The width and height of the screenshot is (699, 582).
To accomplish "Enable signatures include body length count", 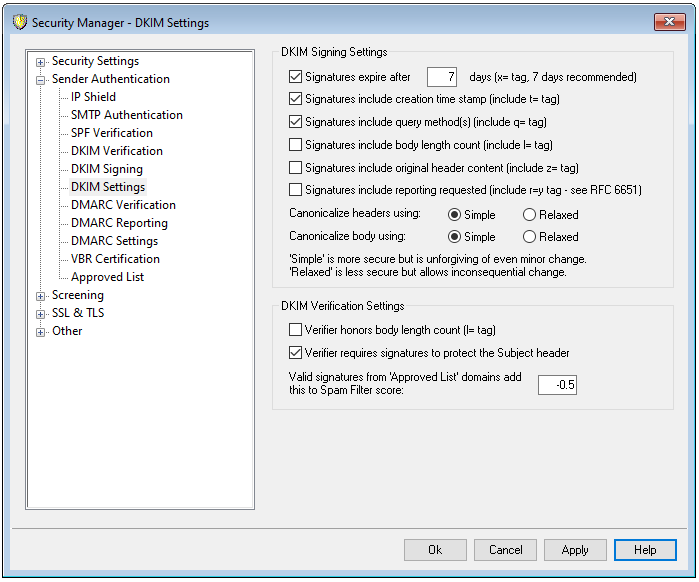I will pos(295,145).
